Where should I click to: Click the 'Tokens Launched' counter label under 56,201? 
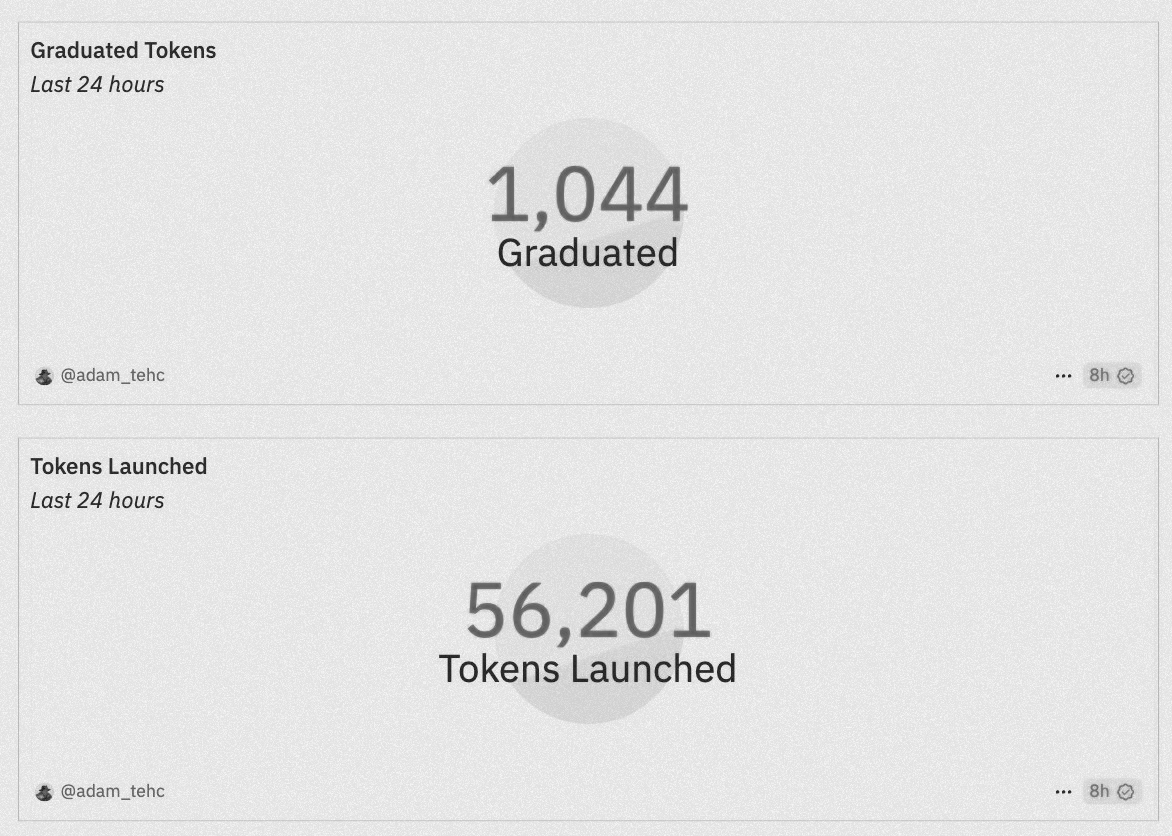(587, 669)
